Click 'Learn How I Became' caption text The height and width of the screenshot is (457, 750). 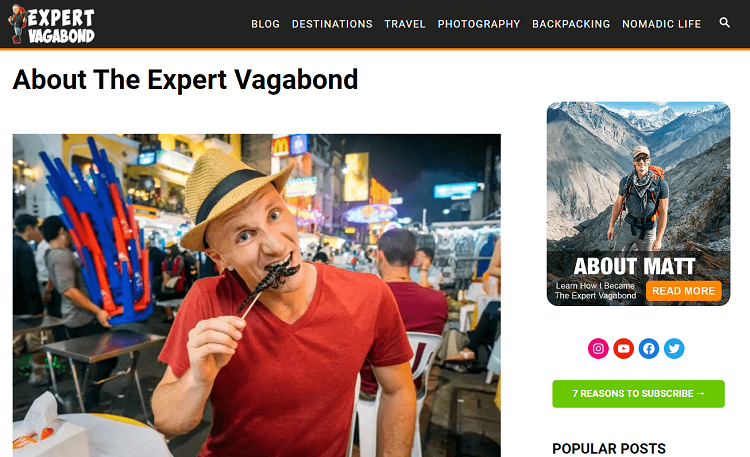pos(595,286)
